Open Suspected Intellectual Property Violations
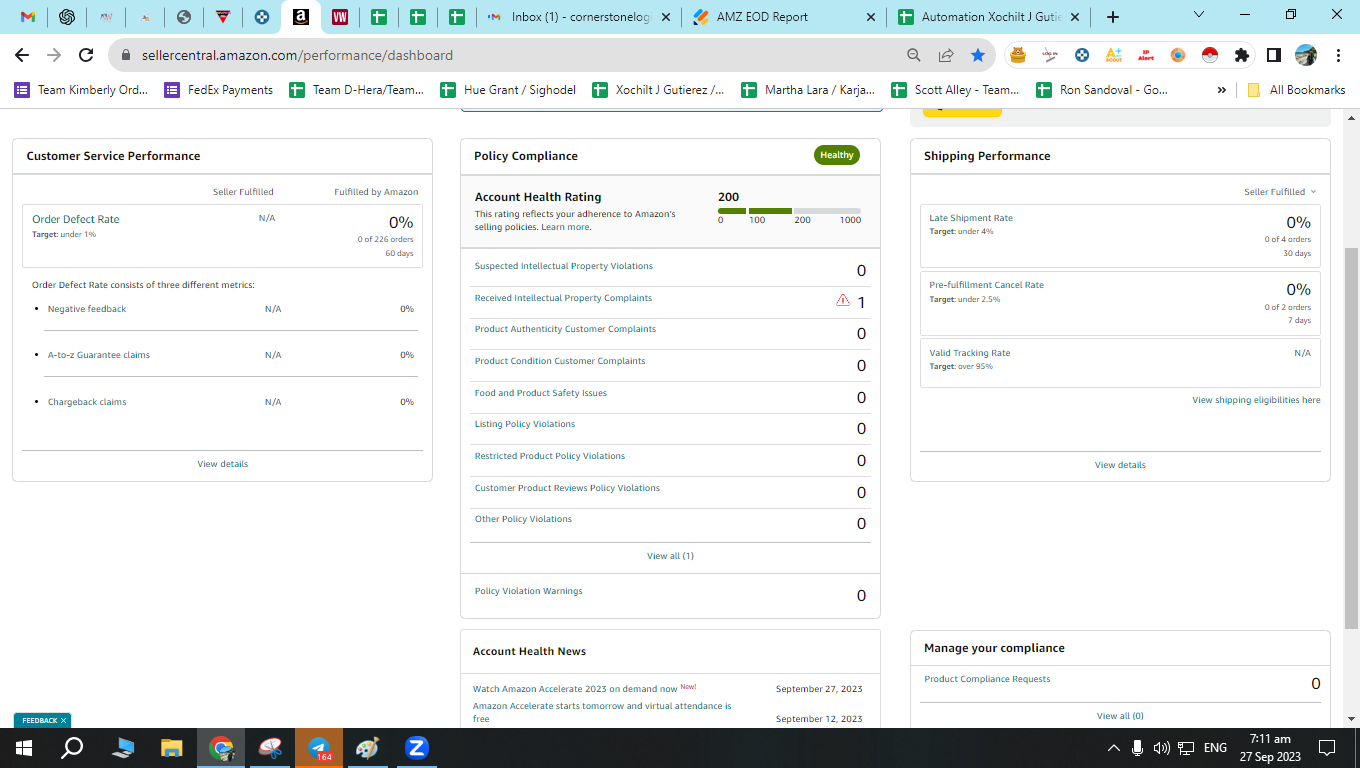 [x=564, y=266]
